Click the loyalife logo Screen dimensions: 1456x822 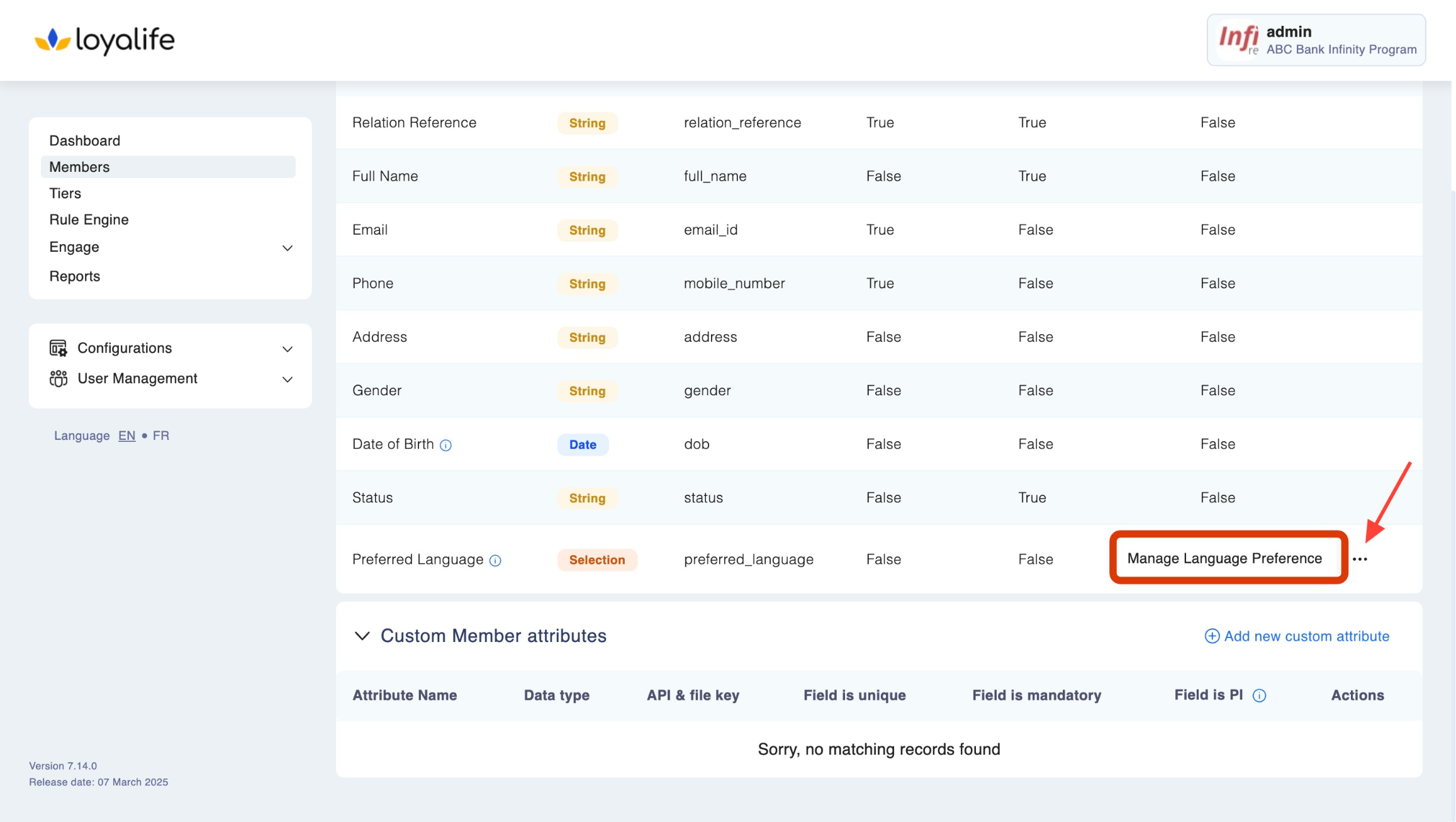click(x=104, y=40)
